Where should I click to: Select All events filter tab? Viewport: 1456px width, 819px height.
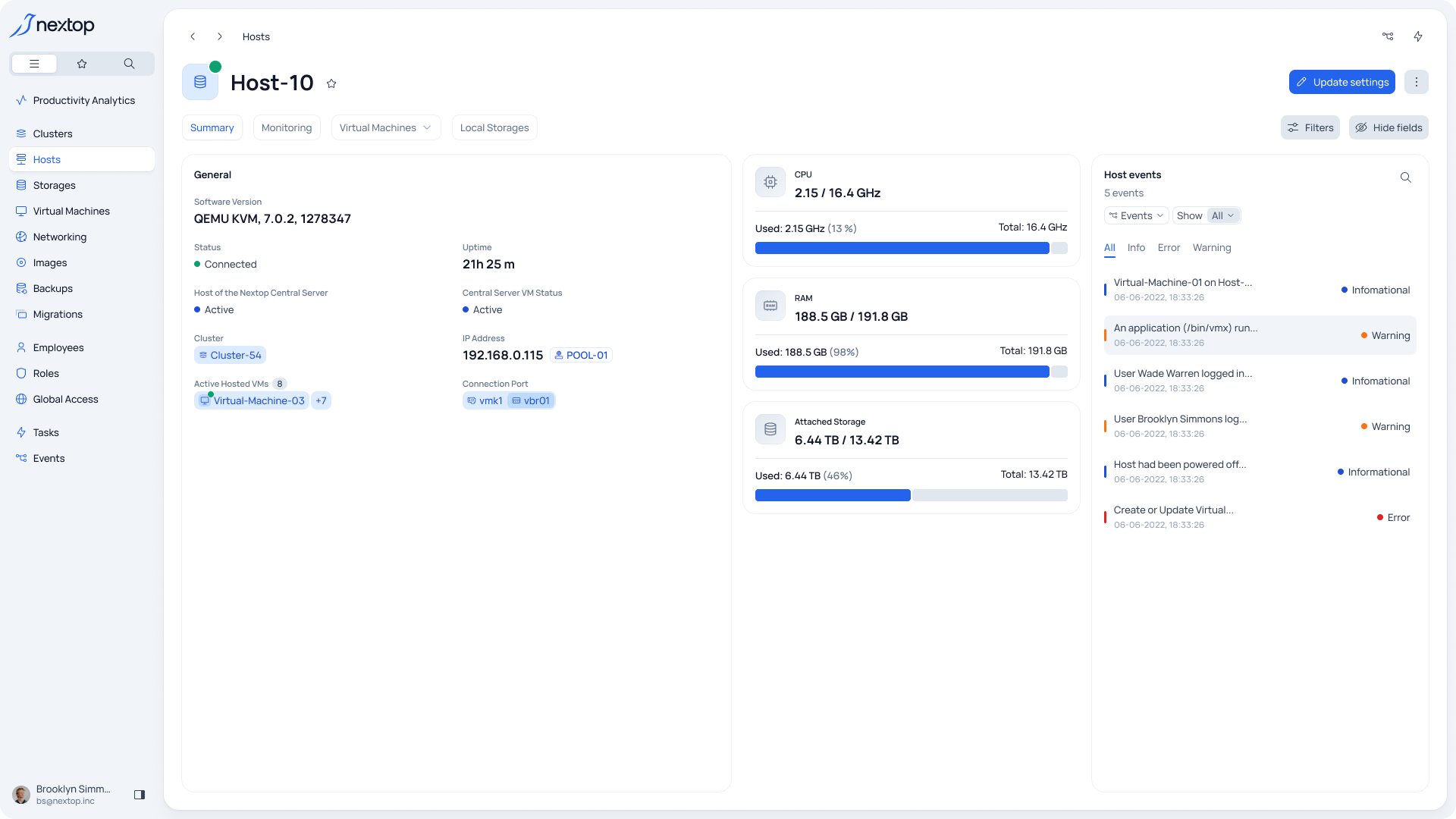1109,248
